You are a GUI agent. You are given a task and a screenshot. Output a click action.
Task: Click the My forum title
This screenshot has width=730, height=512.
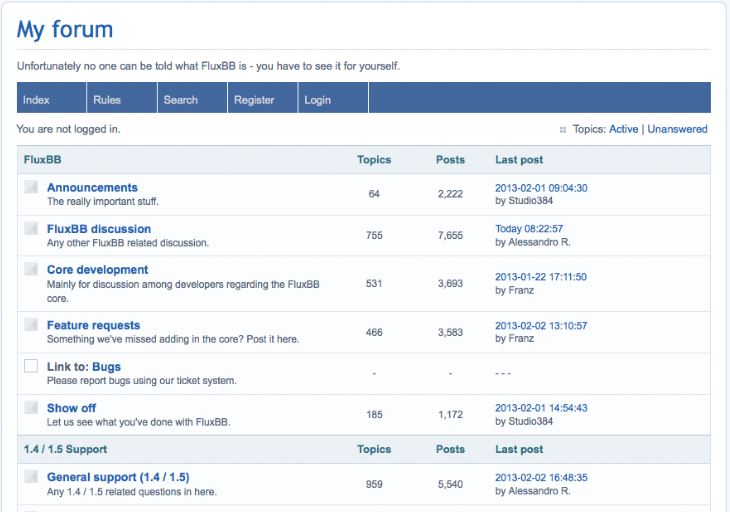click(65, 30)
